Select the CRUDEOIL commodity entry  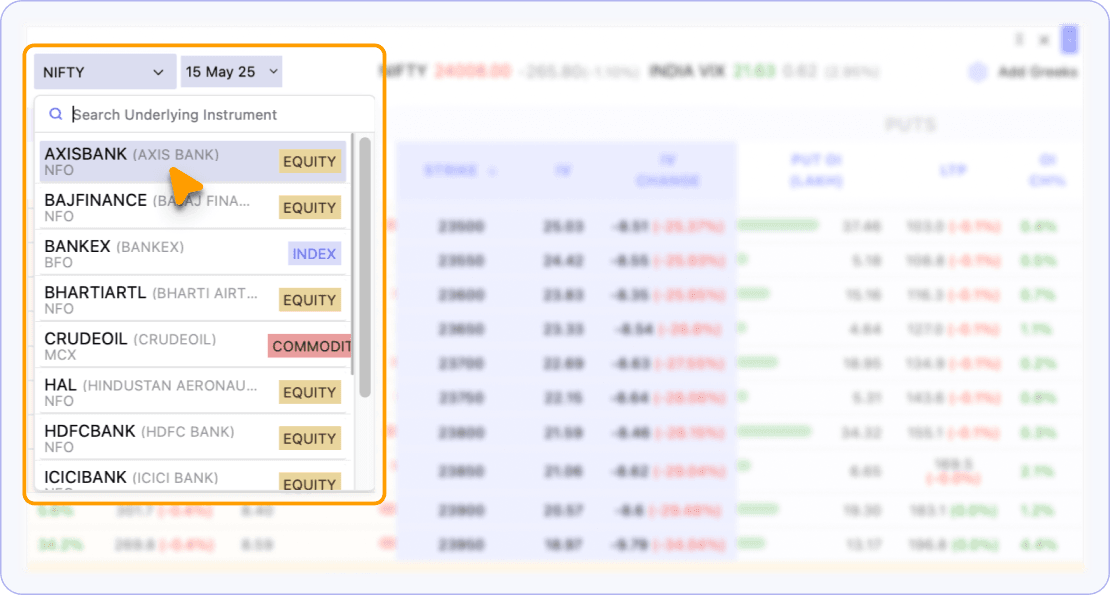click(193, 346)
